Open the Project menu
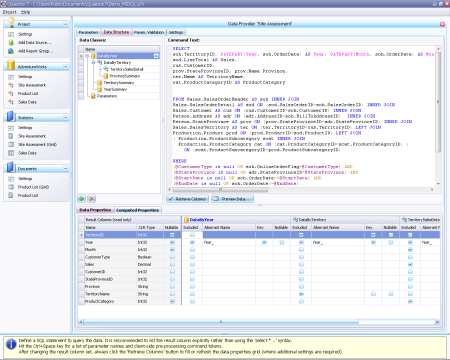Image resolution: width=450 pixels, height=360 pixels. (x=9, y=12)
